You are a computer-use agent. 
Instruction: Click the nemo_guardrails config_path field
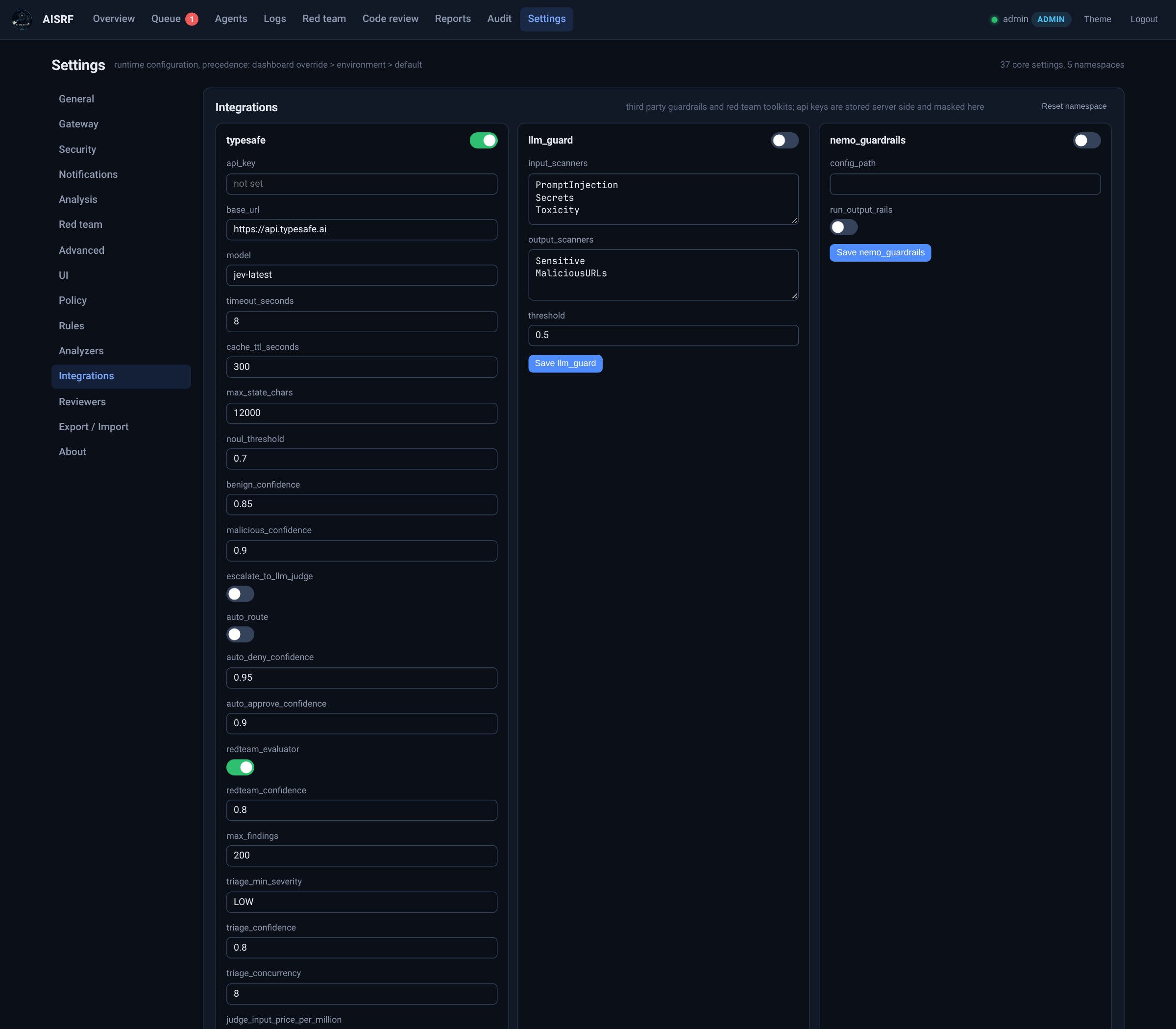tap(965, 184)
